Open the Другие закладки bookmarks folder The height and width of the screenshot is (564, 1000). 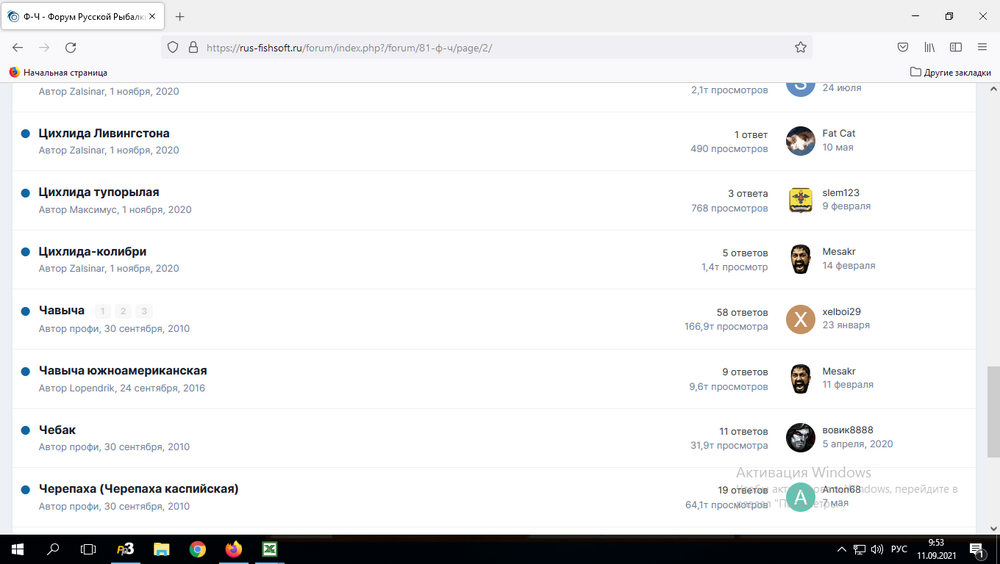click(x=950, y=72)
